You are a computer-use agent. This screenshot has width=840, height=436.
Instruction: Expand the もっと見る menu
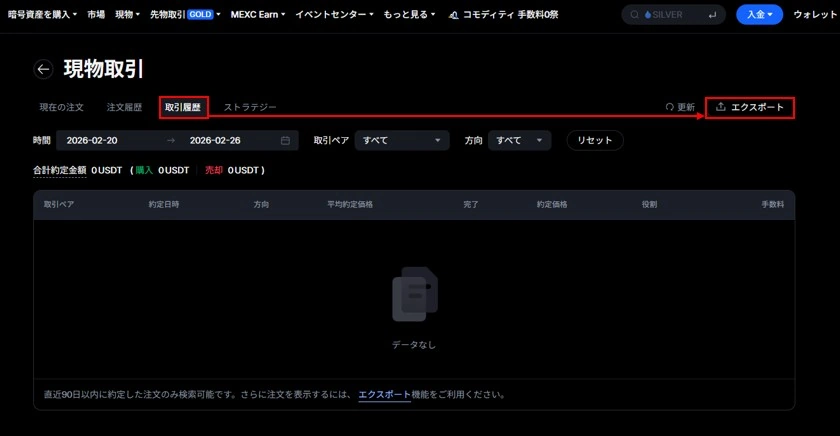[x=409, y=14]
